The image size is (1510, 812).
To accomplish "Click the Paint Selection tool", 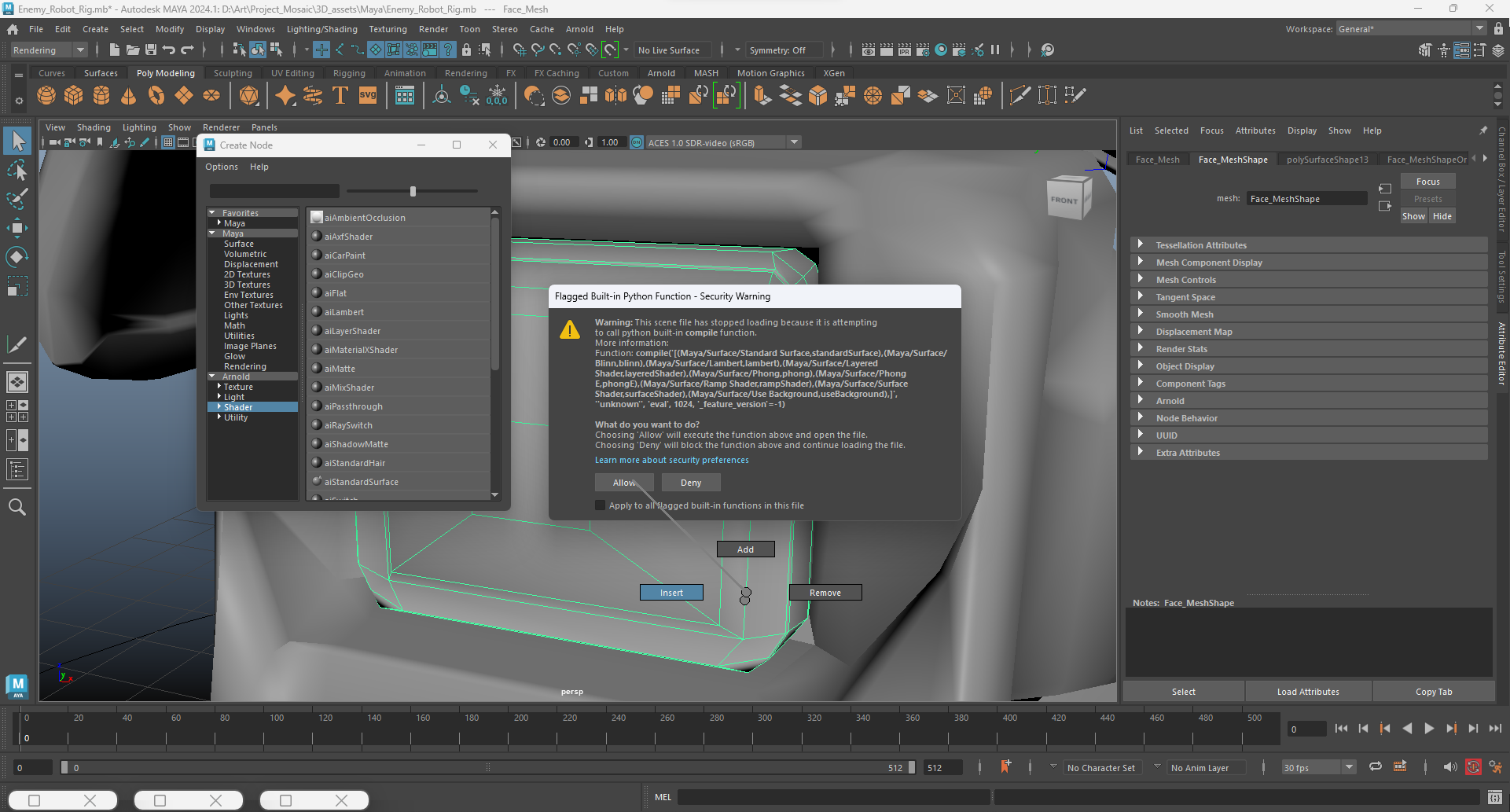I will (17, 199).
